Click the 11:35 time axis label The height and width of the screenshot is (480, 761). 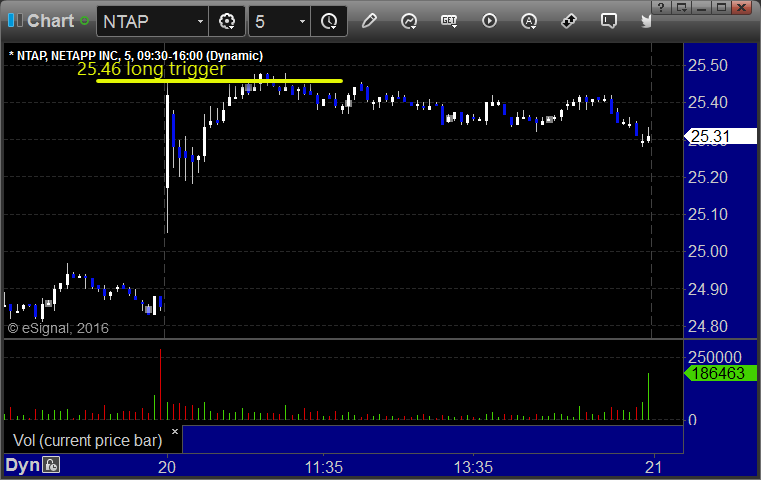click(x=324, y=467)
